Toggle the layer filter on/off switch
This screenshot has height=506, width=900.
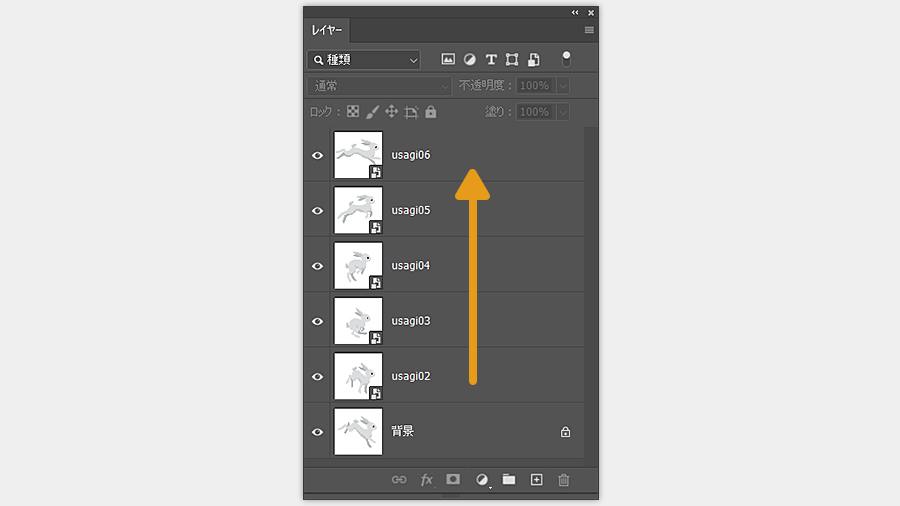(566, 59)
